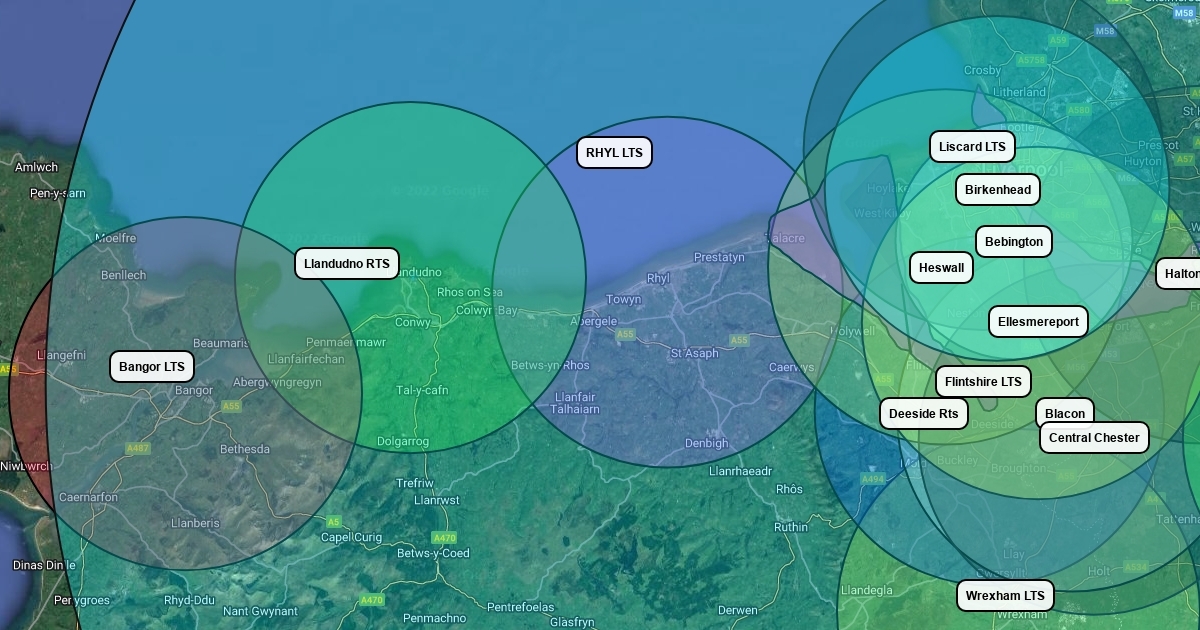Open the Ellesmereport marker label
The width and height of the screenshot is (1200, 630).
[1038, 322]
